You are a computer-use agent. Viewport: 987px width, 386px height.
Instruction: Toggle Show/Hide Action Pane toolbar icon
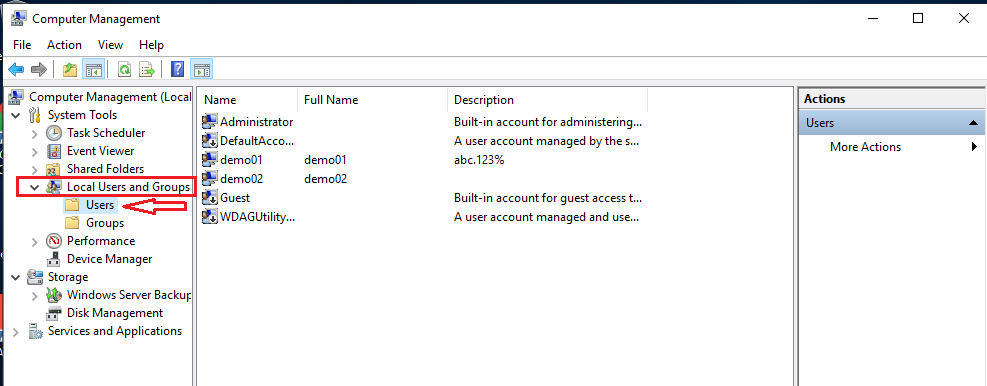(202, 69)
